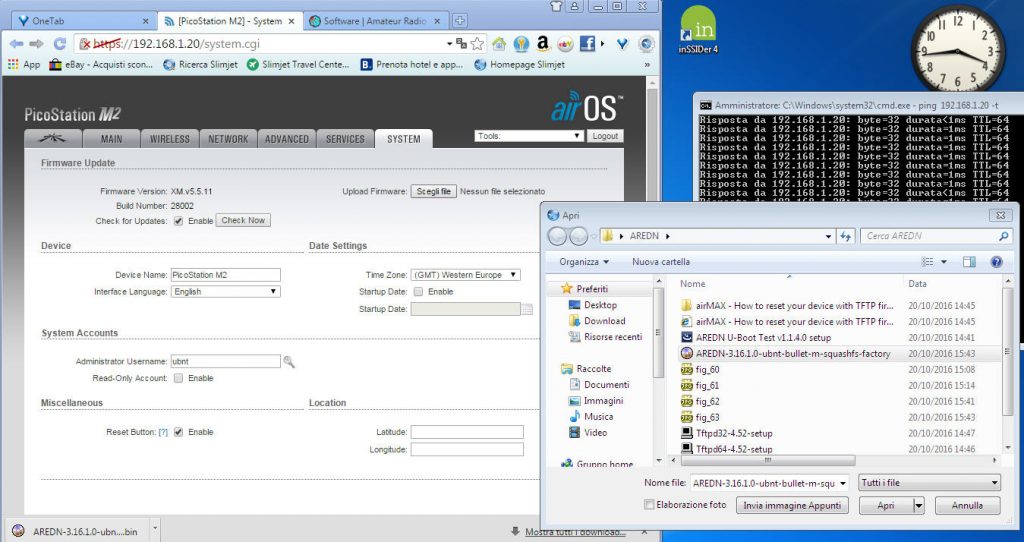Reload the page with the refresh icon
This screenshot has height=542, width=1024.
pyautogui.click(x=59, y=44)
